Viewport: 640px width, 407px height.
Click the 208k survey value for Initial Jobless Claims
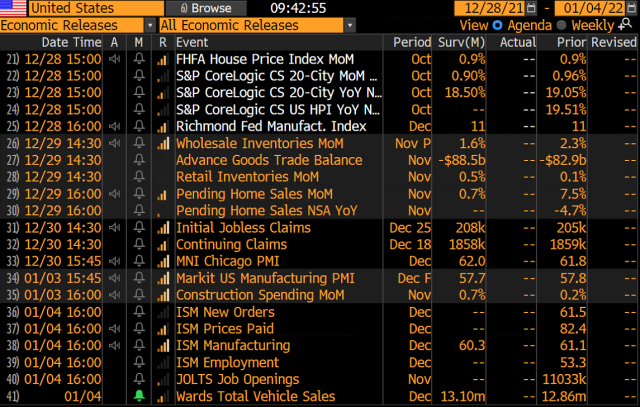pyautogui.click(x=470, y=227)
